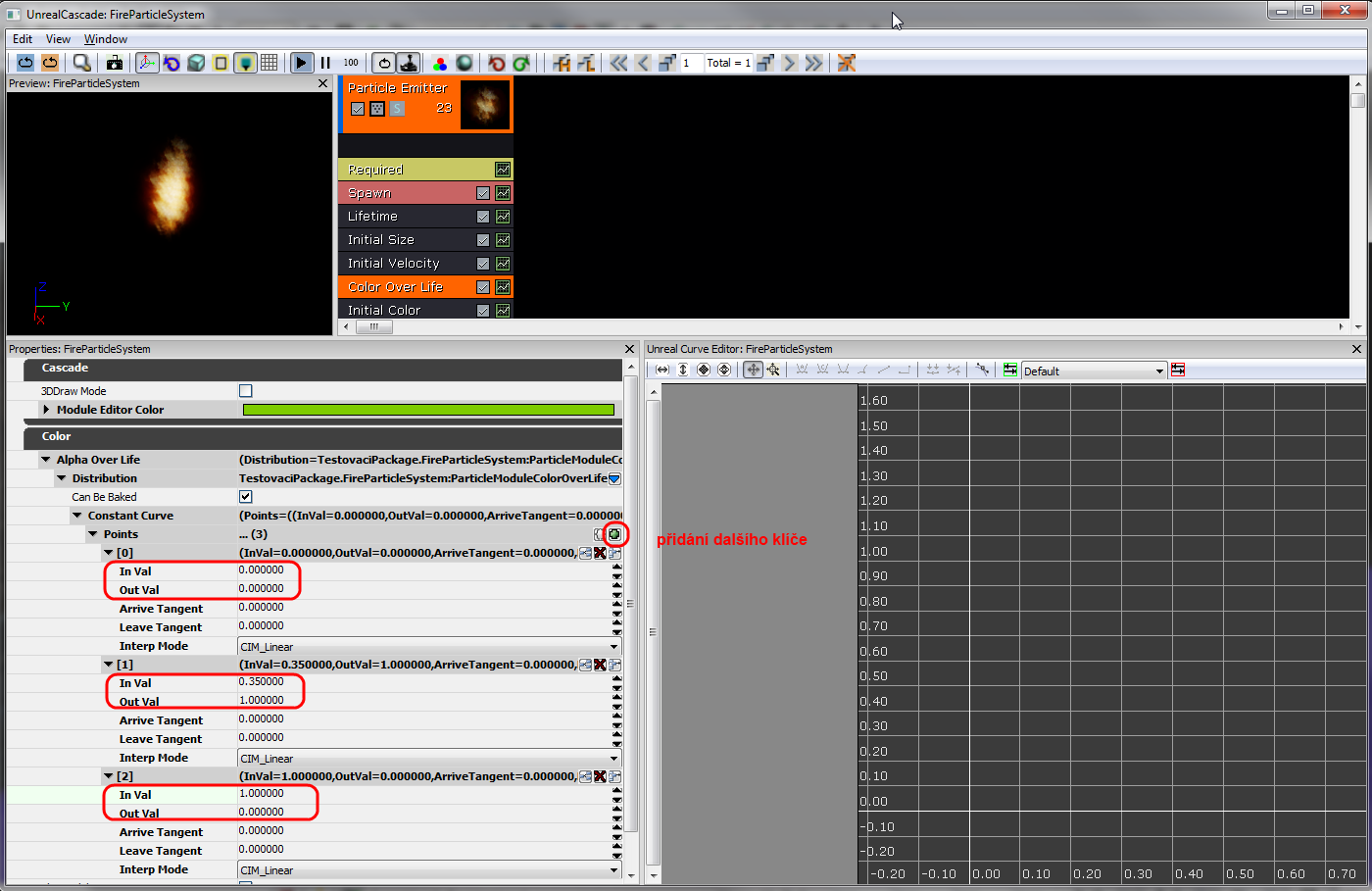Select the Initial Velocity module

425,264
